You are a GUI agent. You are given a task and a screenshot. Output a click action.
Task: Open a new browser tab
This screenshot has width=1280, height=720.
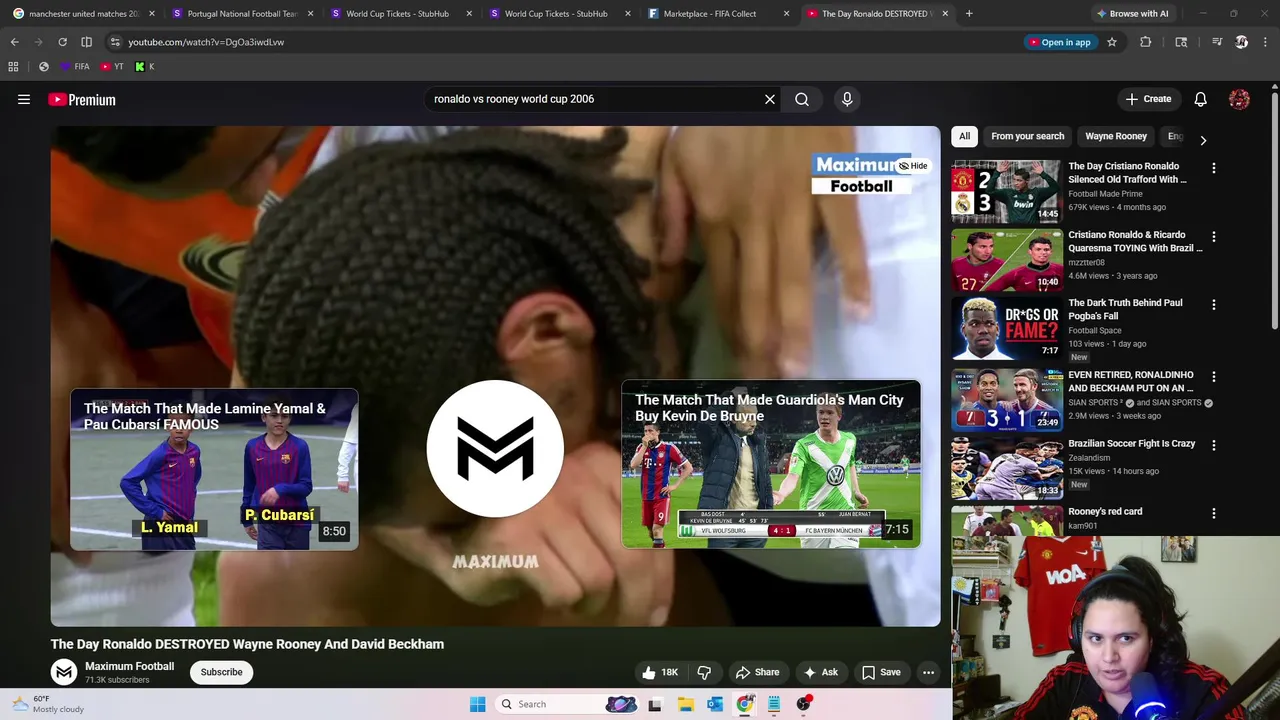[x=969, y=14]
